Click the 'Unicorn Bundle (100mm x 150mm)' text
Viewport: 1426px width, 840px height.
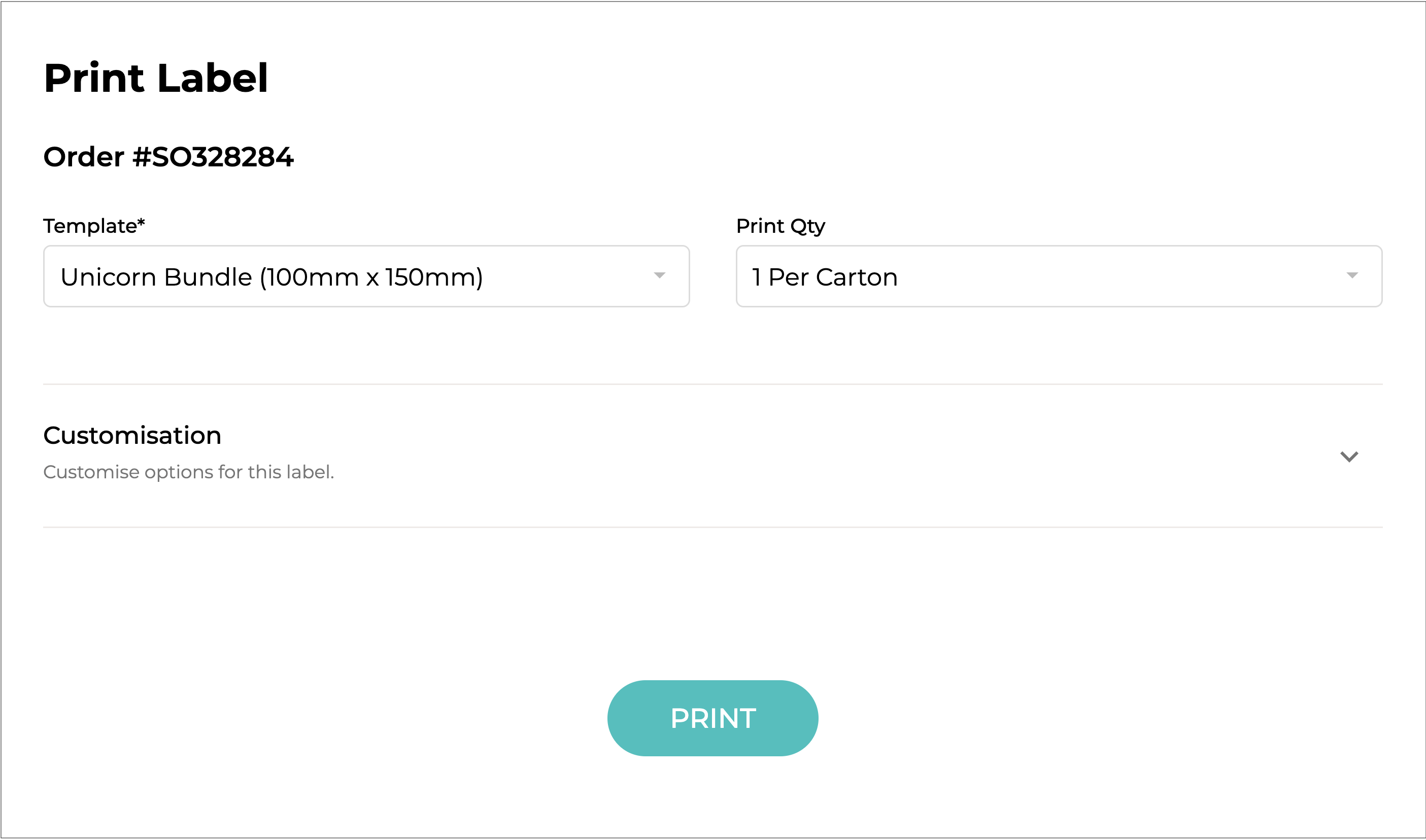tap(271, 277)
